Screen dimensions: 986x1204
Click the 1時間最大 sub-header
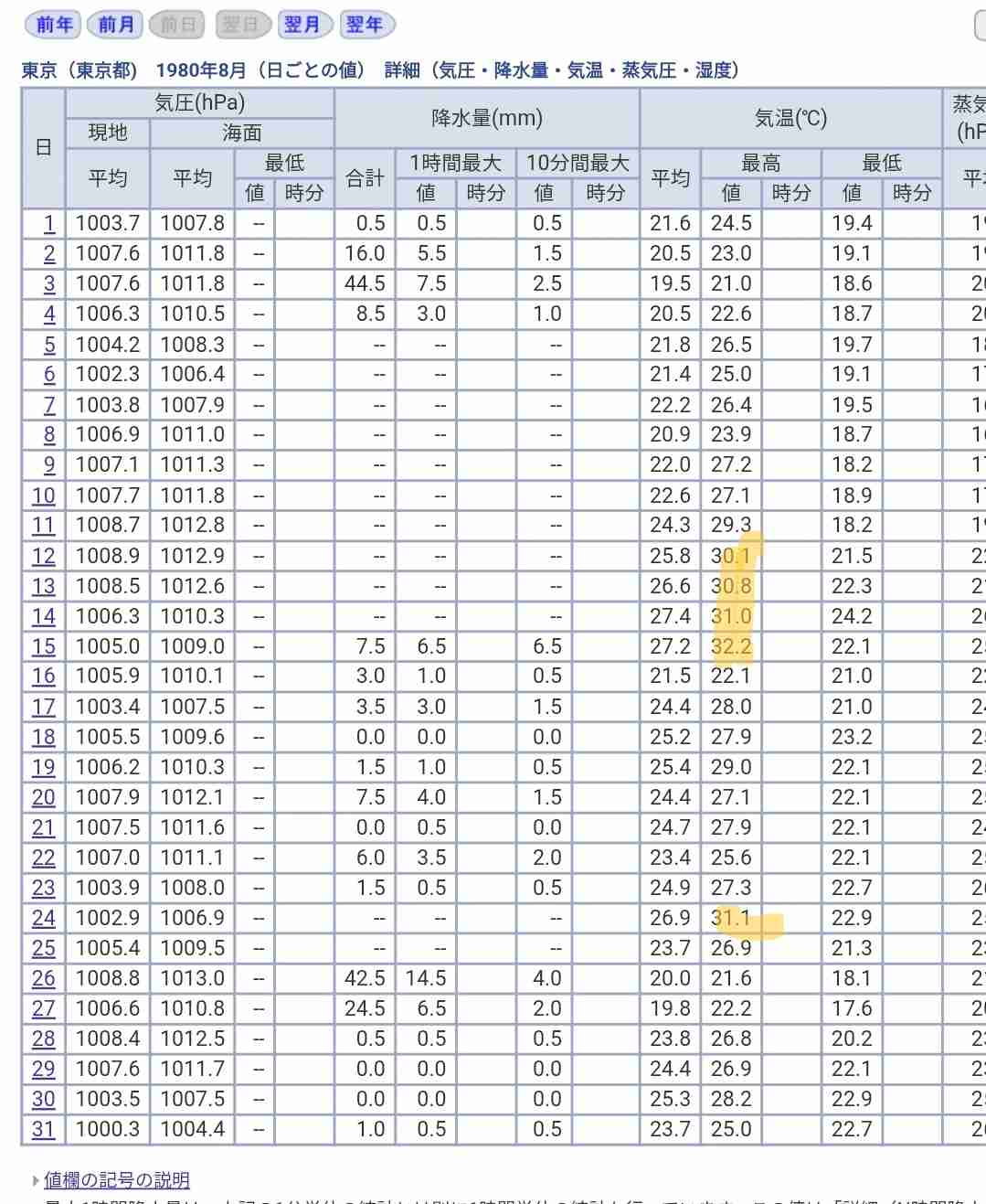tap(455, 163)
